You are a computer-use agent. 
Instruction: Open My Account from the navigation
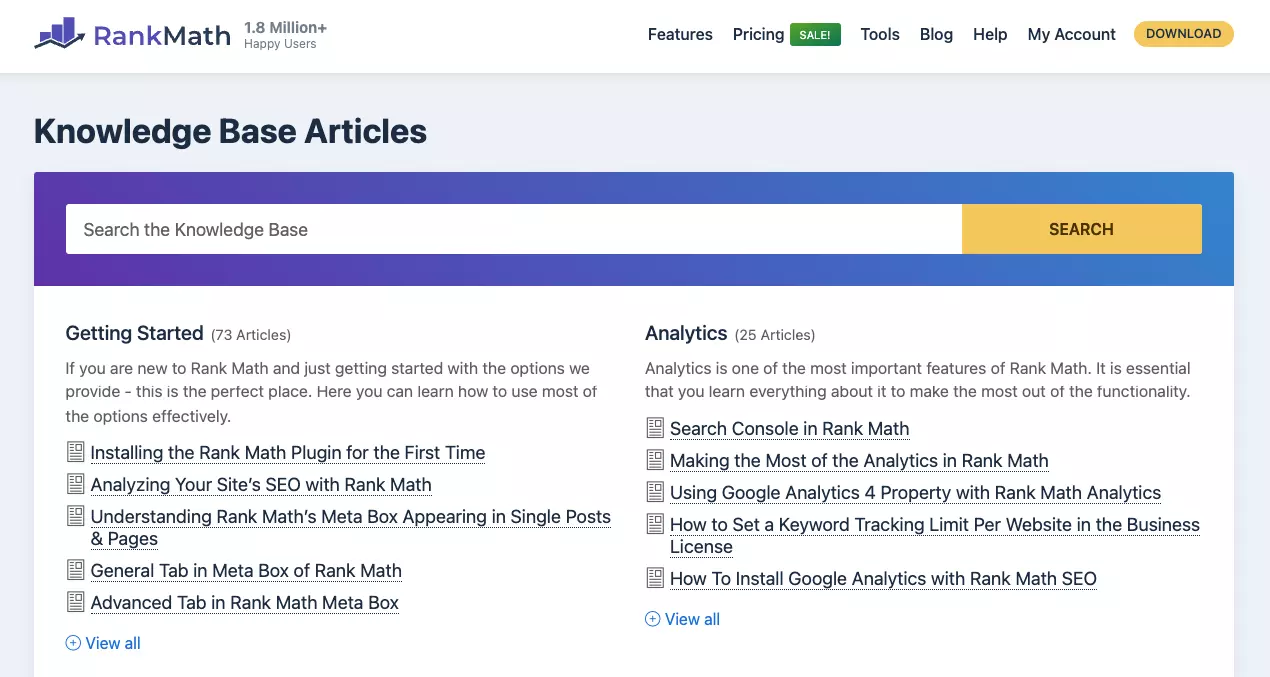tap(1071, 34)
